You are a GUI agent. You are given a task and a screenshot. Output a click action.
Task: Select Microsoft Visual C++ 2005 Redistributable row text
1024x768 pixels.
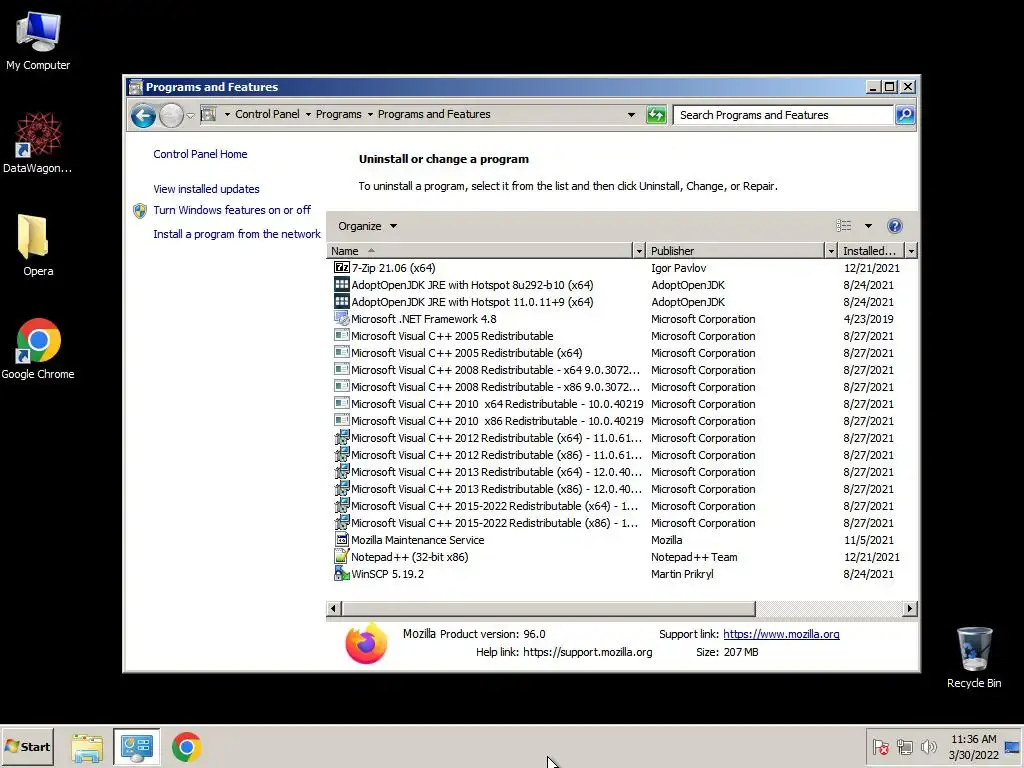pyautogui.click(x=452, y=336)
